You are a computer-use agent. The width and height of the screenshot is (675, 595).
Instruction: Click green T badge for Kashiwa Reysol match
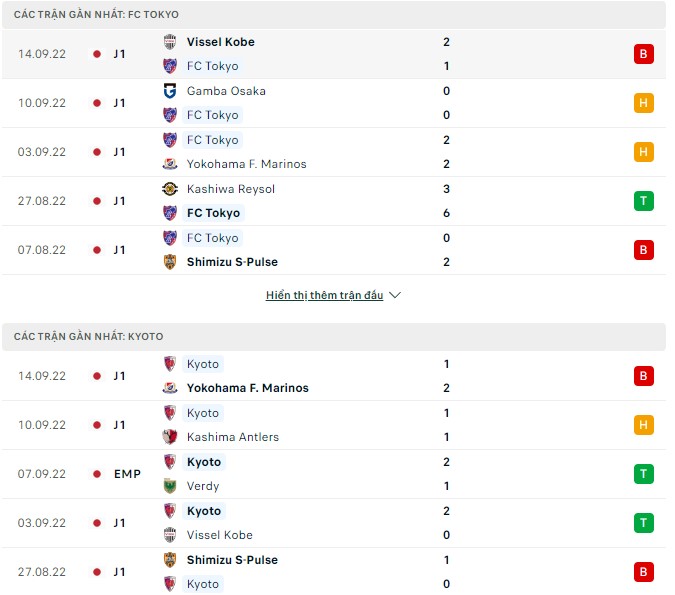(643, 201)
